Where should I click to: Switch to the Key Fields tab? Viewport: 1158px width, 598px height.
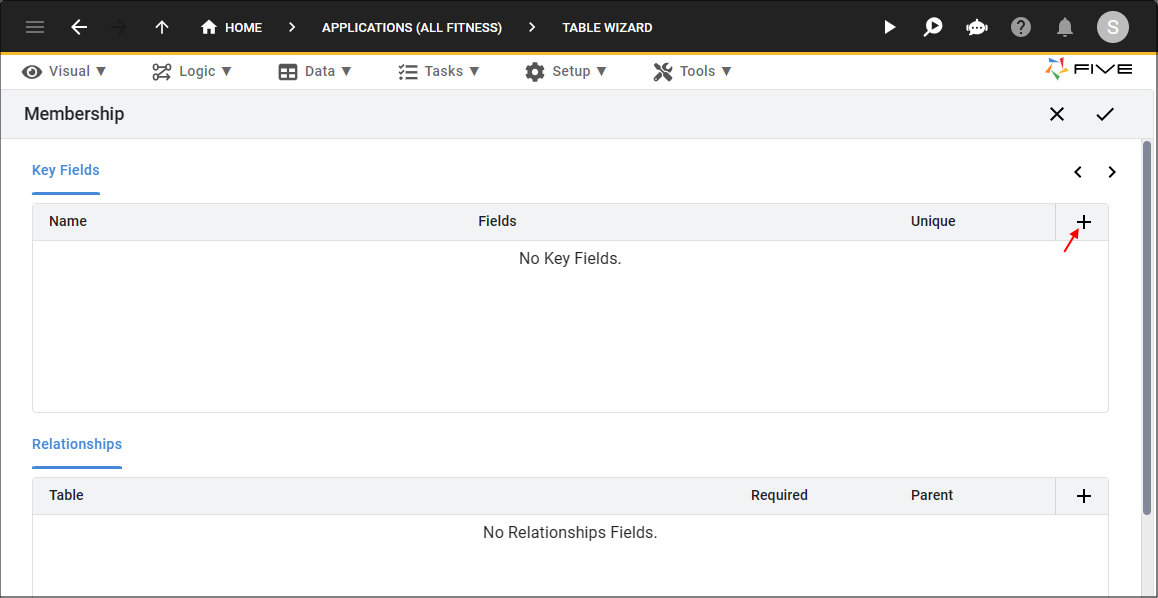point(66,171)
